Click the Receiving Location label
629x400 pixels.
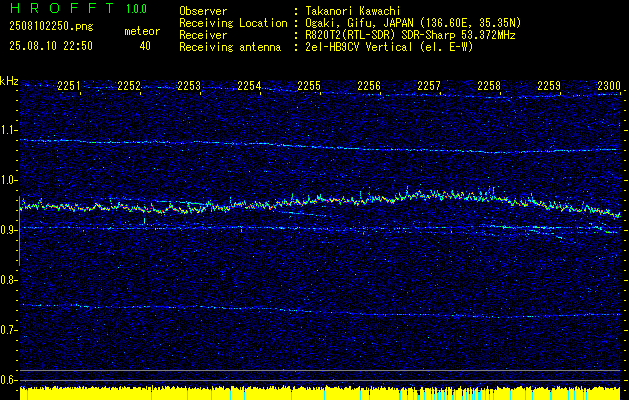point(233,23)
